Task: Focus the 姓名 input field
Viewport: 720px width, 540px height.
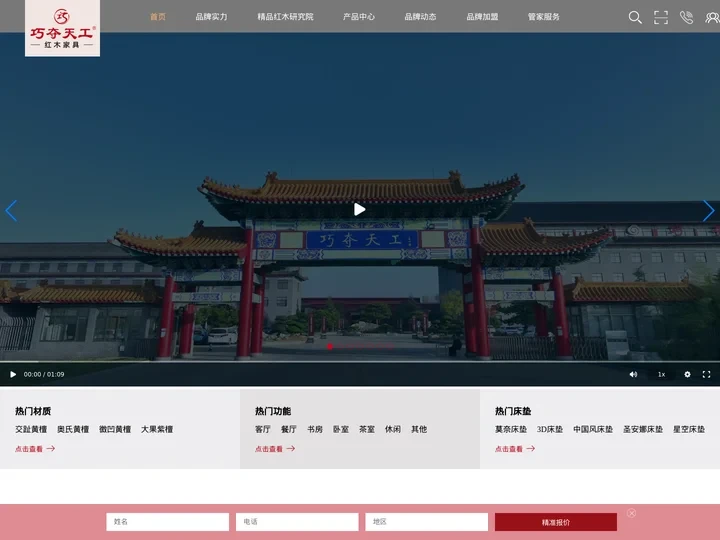Action: pos(168,522)
